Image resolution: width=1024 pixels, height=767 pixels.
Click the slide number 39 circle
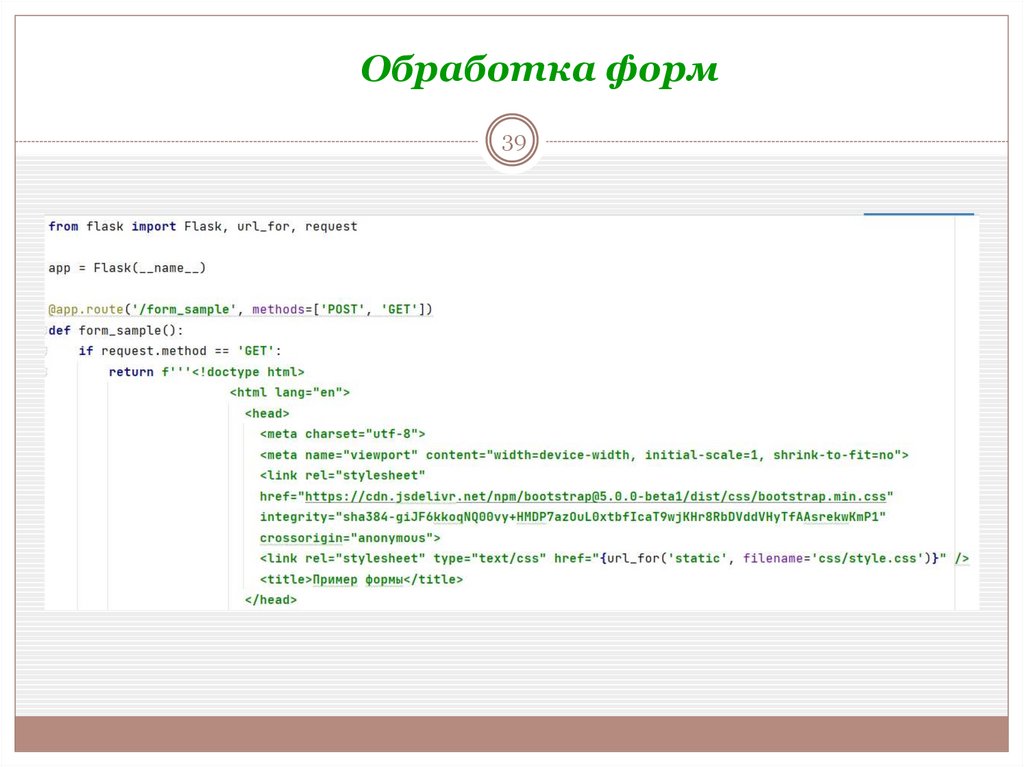(x=512, y=140)
